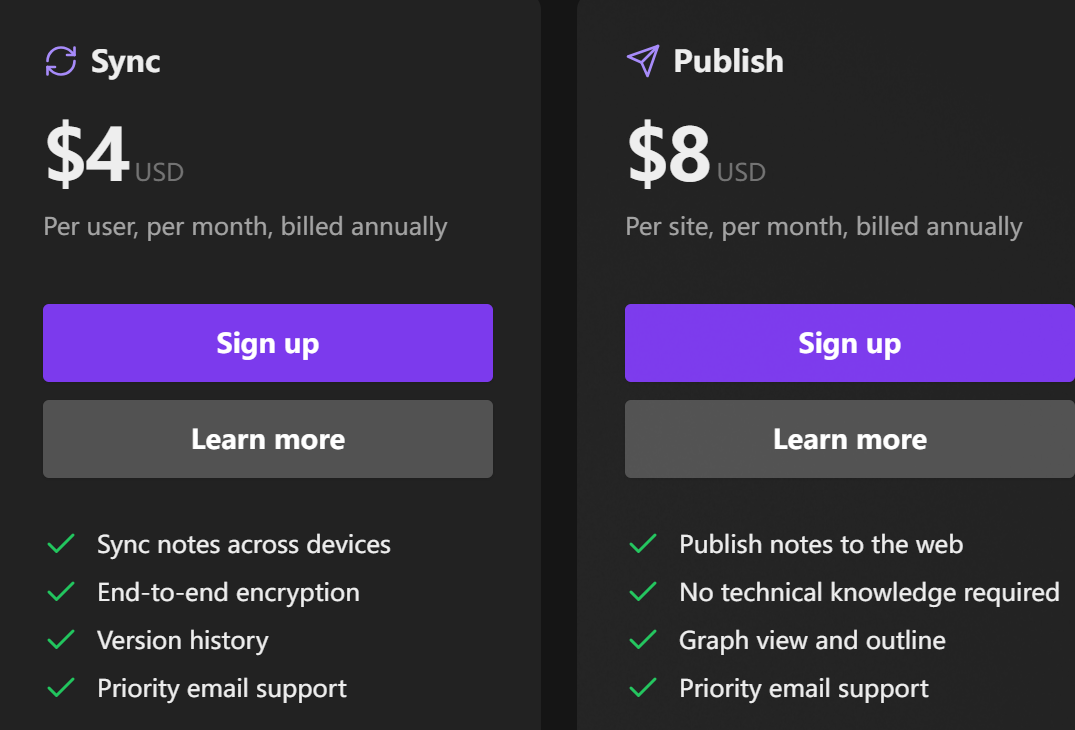Screen dimensions: 1075x730
Task: Open Learn more for the Publish plan
Action: coord(849,439)
